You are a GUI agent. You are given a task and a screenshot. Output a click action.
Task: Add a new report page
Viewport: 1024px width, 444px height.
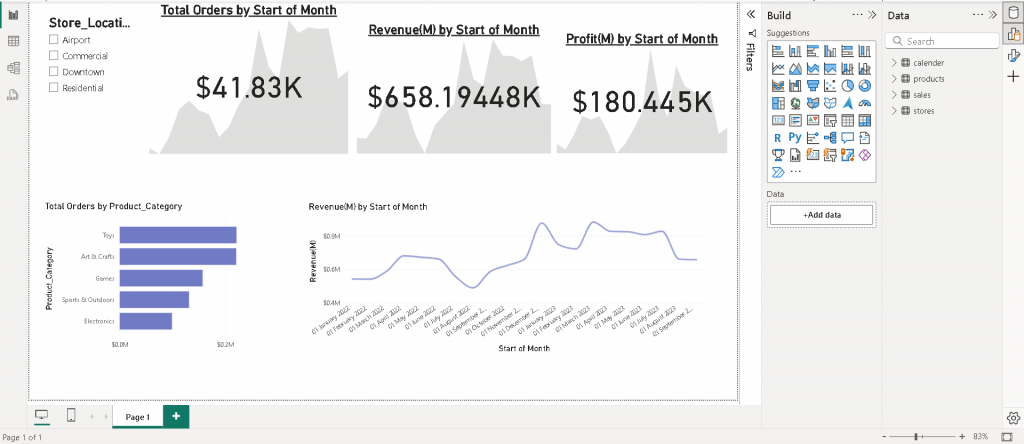[x=176, y=417]
